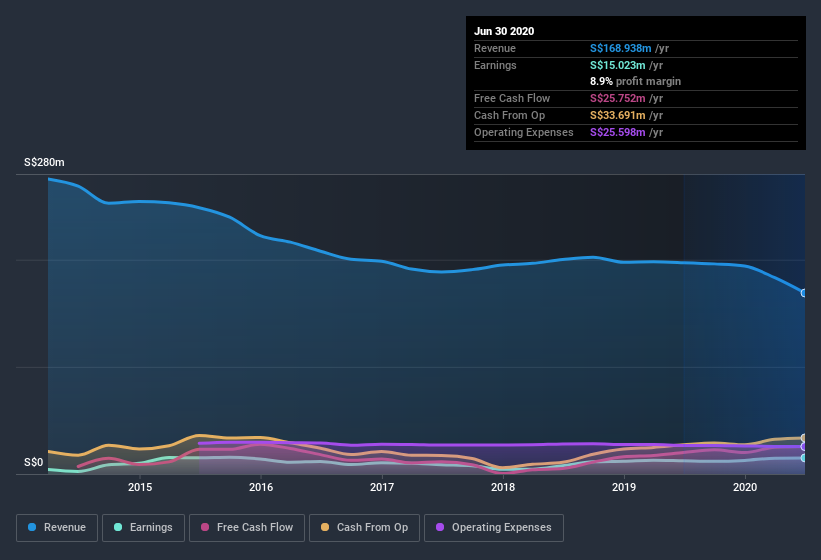
Task: Click the S$168.938m revenue value
Action: pos(620,48)
